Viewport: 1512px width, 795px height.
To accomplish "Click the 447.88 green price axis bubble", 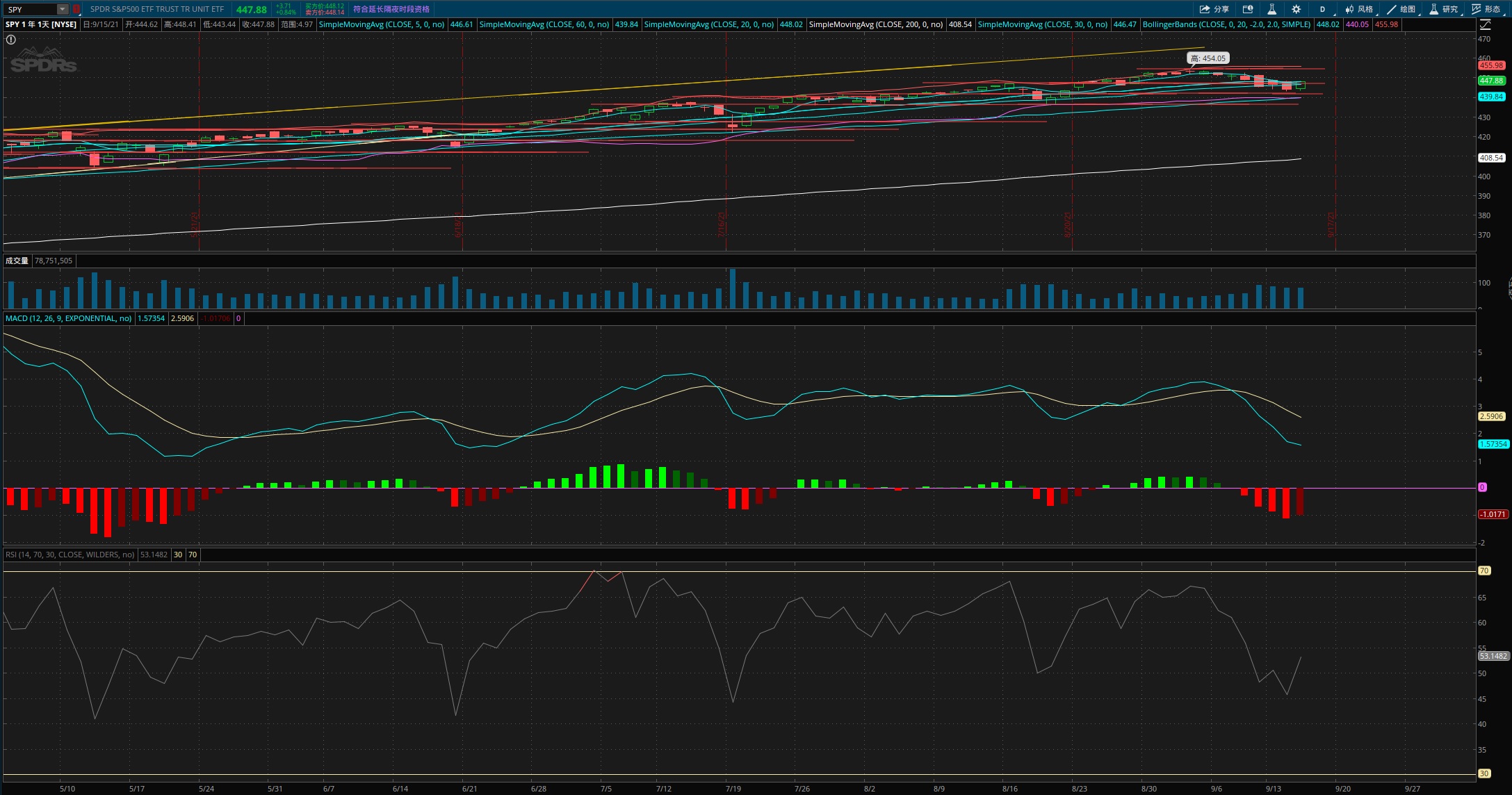I will tap(1491, 81).
